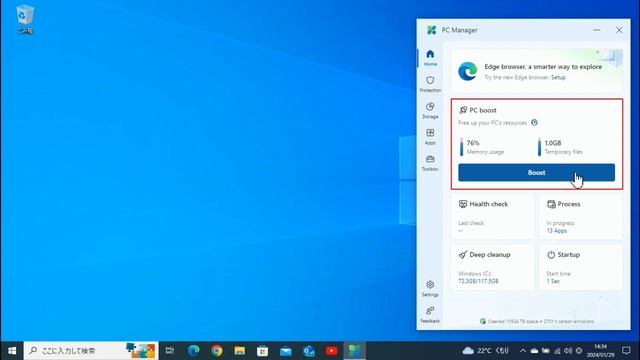The image size is (640, 360).
Task: Open the Mail app from taskbar
Action: 286,351
